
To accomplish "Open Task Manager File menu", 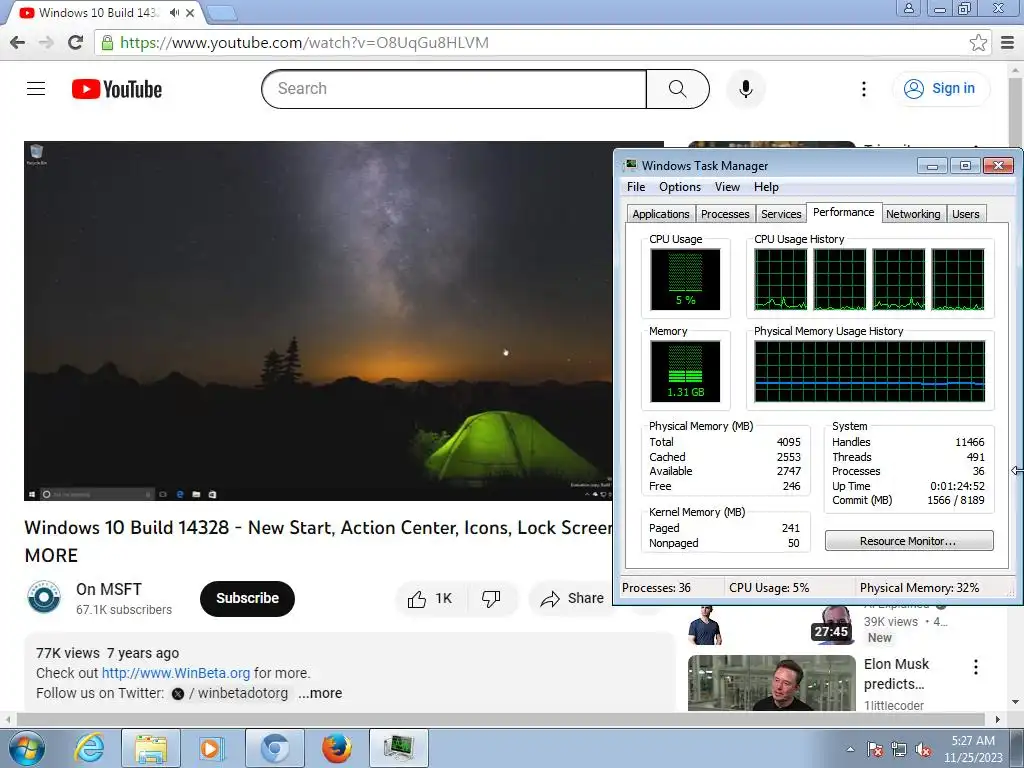I will pos(636,187).
